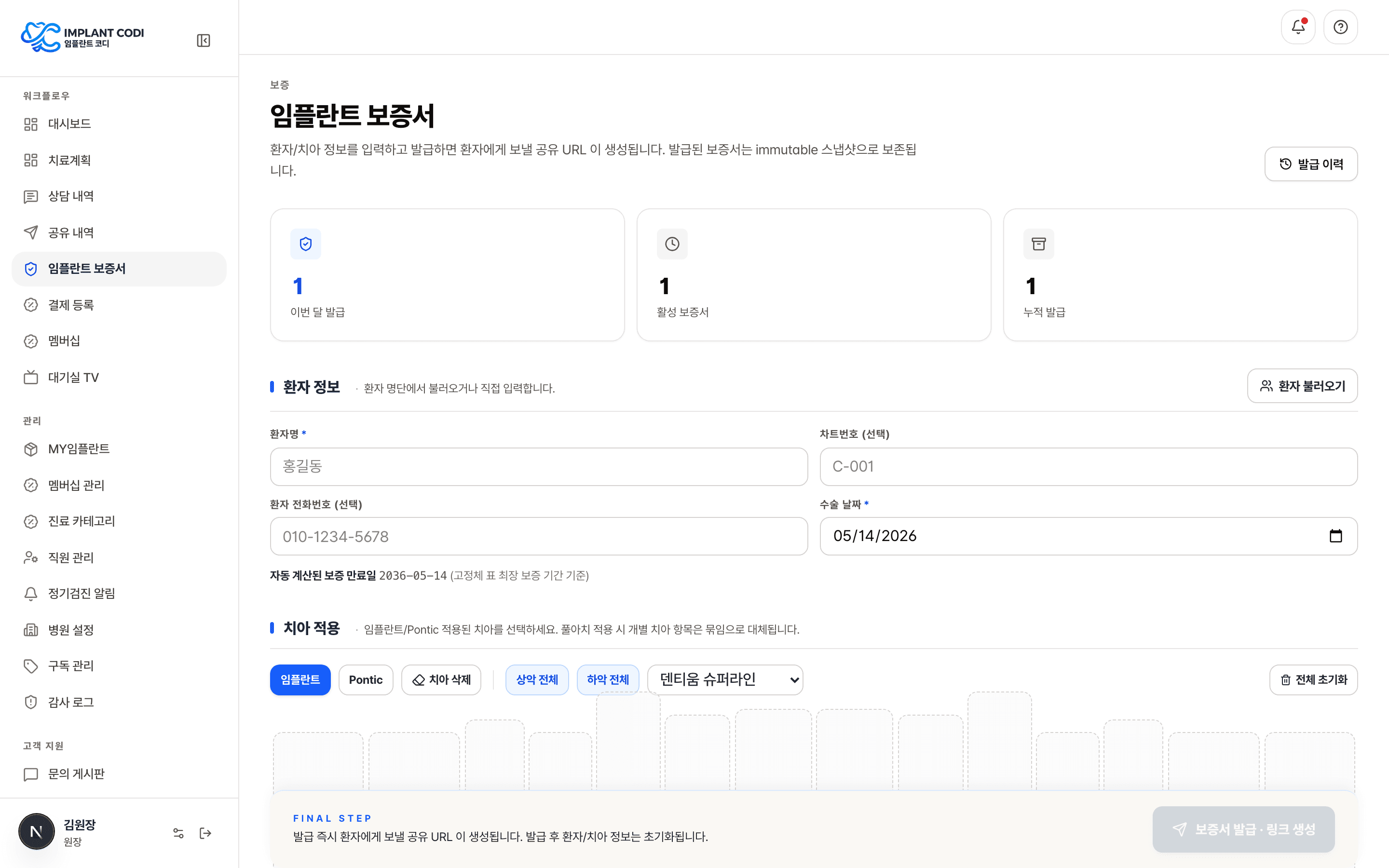Click the 전체 초기화 button
This screenshot has height=868, width=1389.
pyautogui.click(x=1313, y=680)
